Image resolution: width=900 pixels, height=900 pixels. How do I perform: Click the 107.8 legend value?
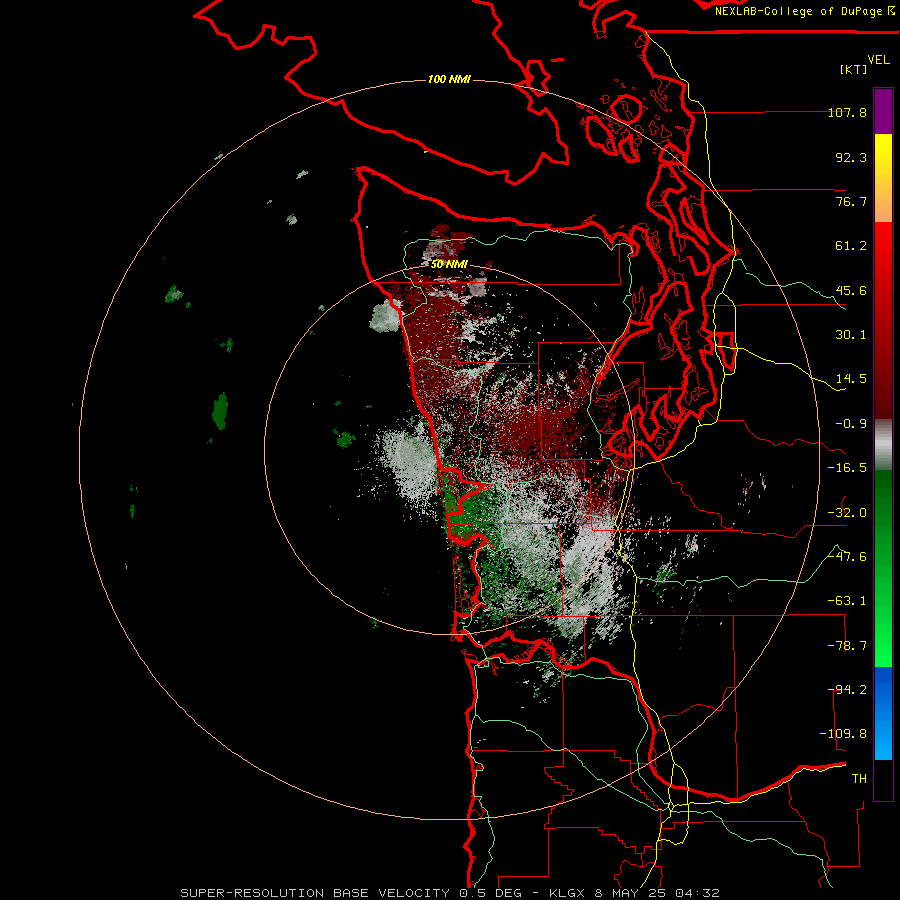coord(847,112)
